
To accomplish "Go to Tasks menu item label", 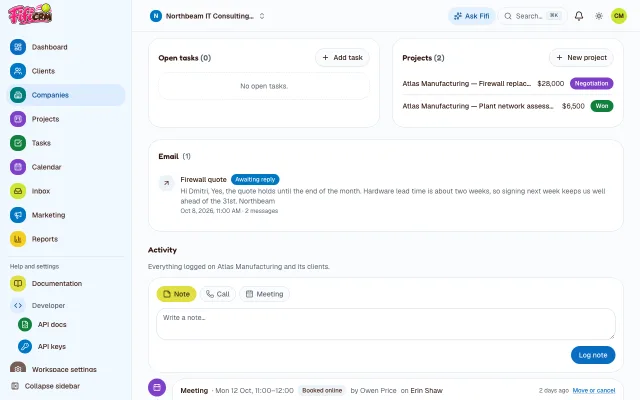I will coord(41,143).
